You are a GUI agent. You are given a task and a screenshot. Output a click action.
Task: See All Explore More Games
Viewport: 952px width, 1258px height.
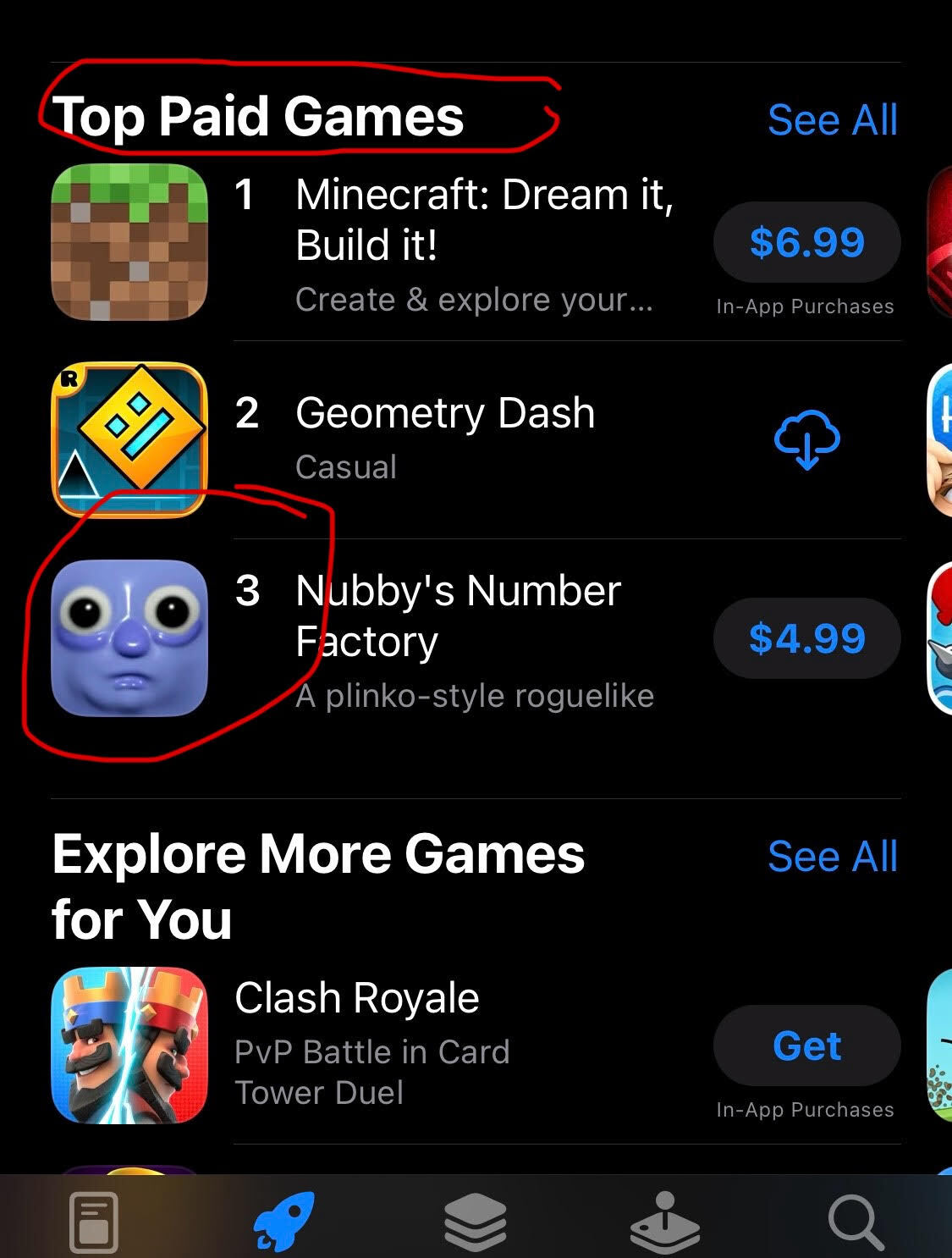[x=833, y=857]
